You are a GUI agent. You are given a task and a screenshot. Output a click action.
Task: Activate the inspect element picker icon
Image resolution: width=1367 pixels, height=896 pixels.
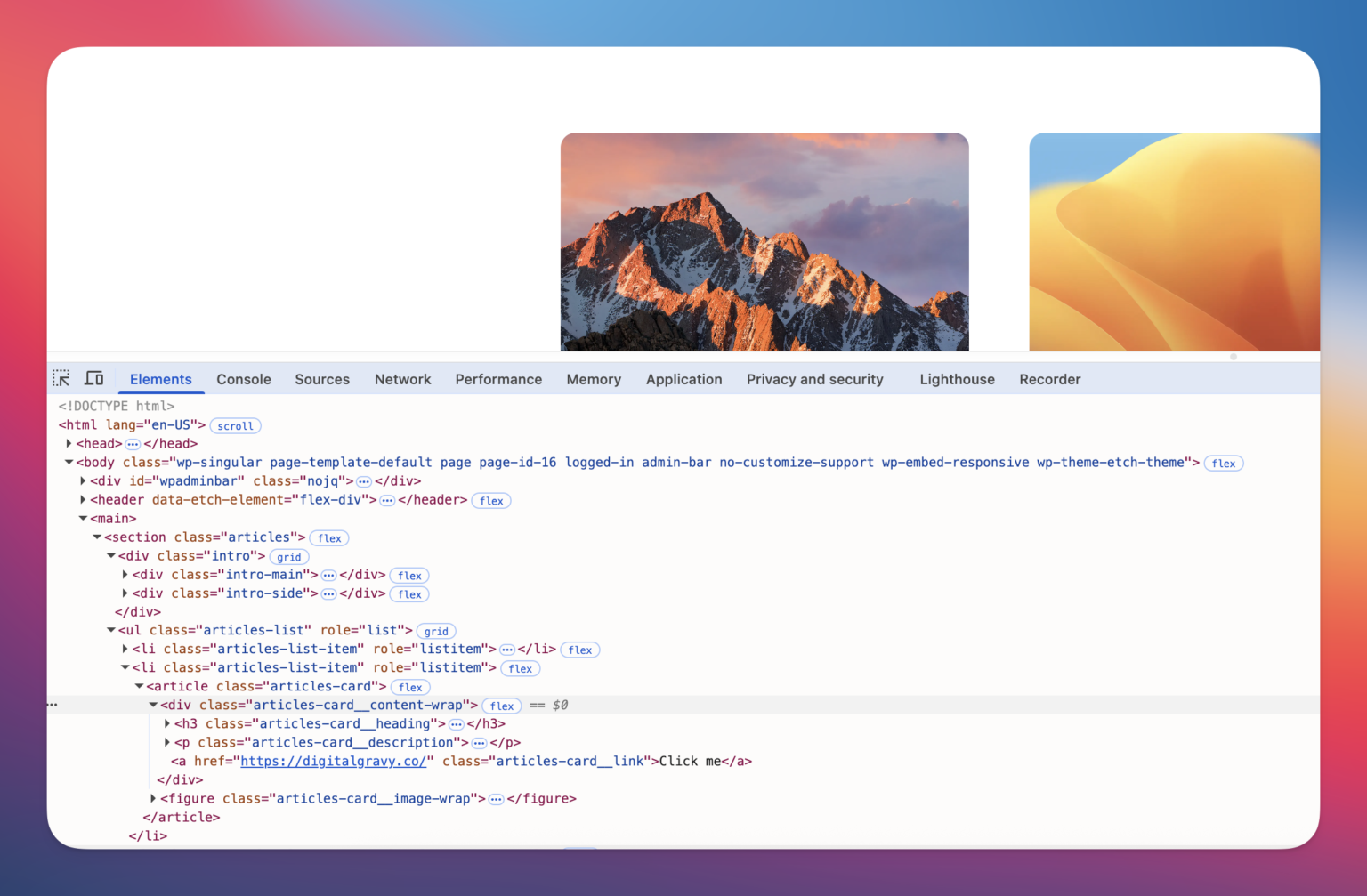click(x=61, y=378)
